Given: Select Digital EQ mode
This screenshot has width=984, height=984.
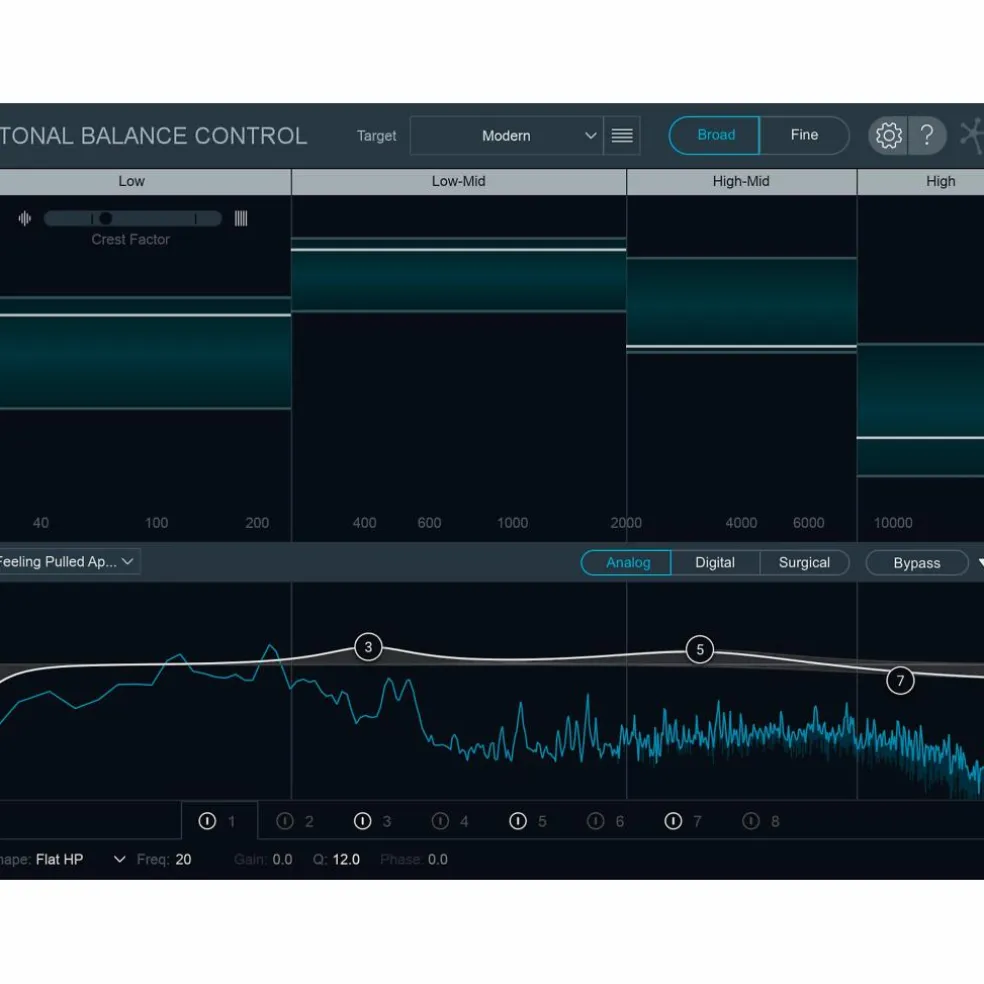Looking at the screenshot, I should [715, 563].
